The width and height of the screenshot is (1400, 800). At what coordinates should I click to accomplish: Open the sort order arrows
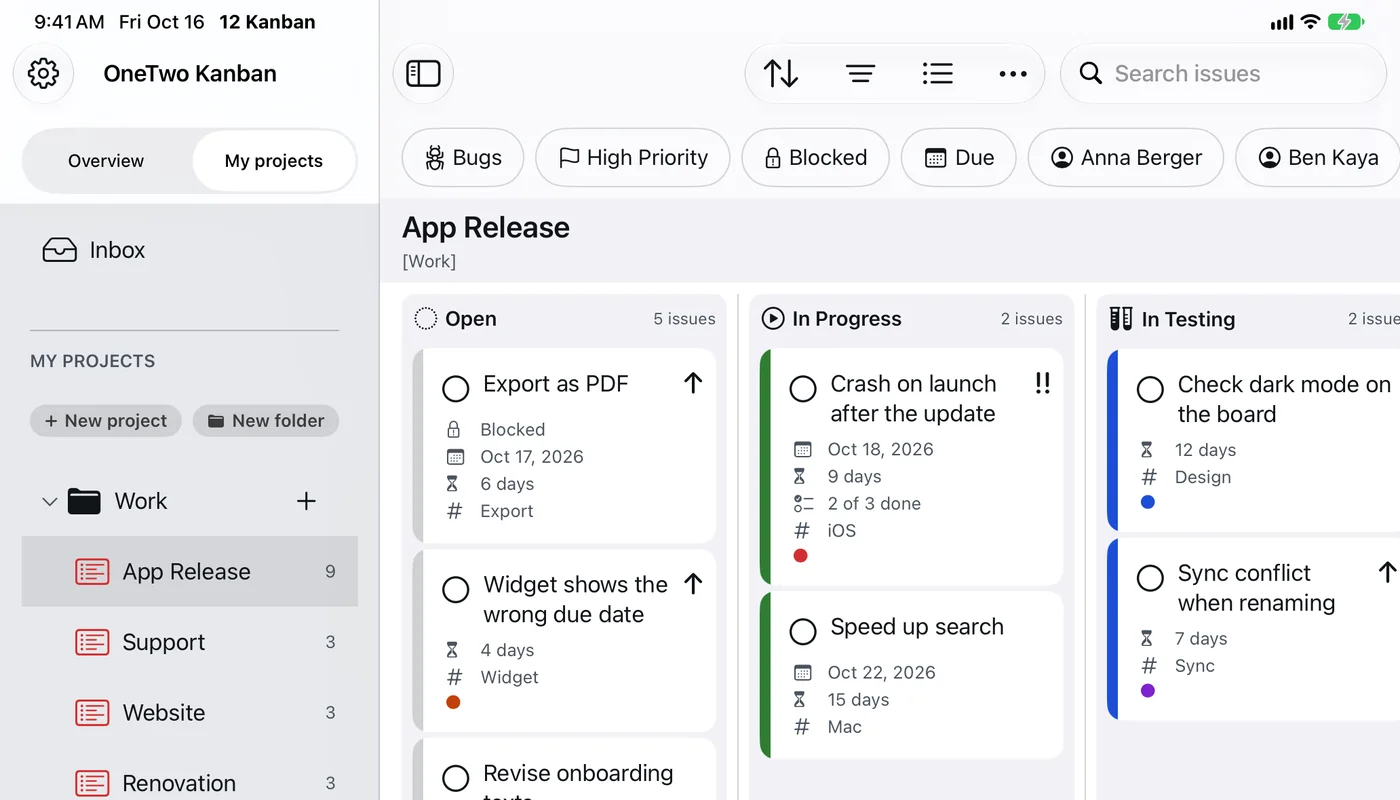pos(781,73)
